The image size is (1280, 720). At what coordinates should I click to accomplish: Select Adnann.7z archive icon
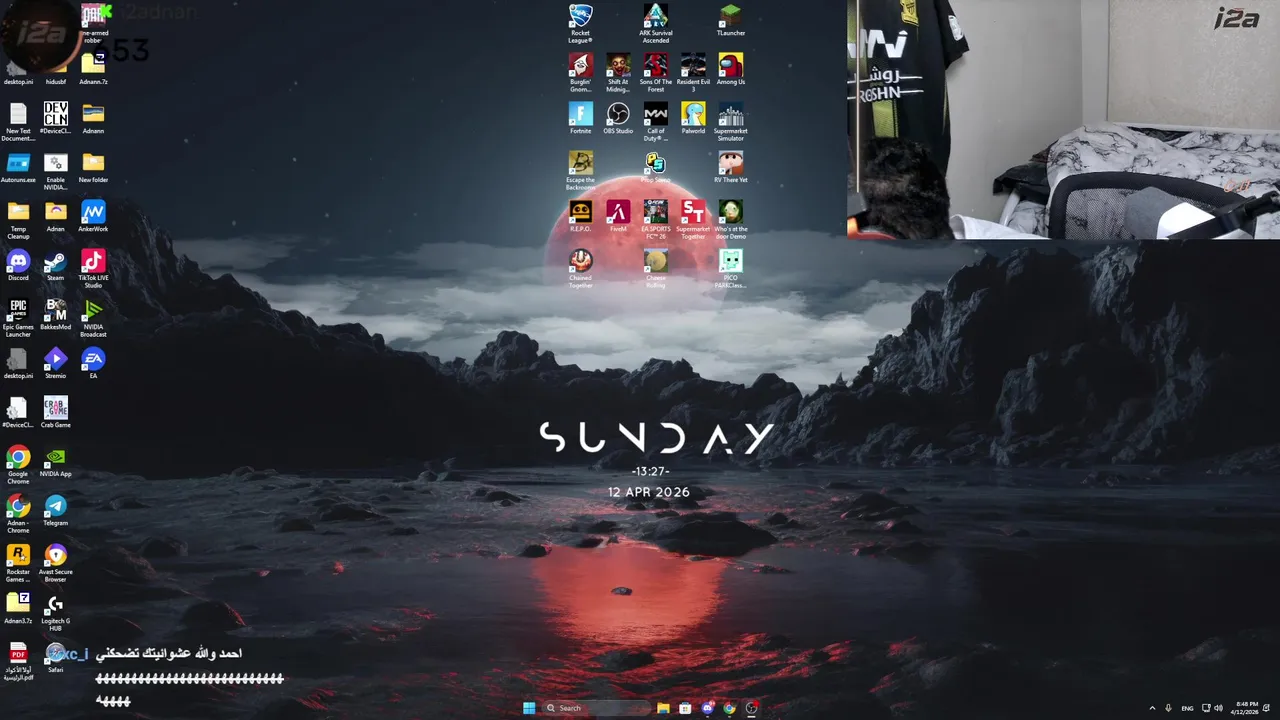pos(93,69)
